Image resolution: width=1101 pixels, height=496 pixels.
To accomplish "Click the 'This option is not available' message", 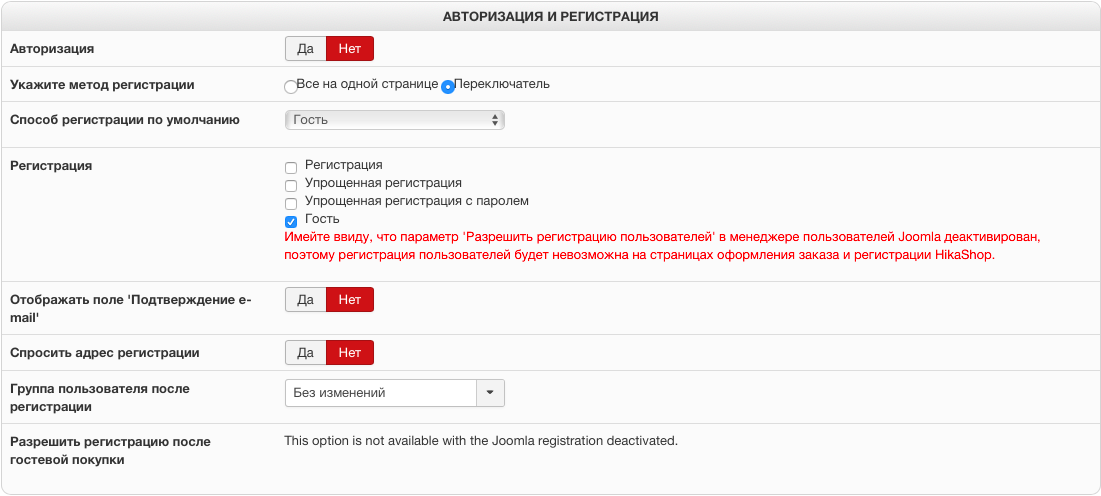I will (x=481, y=440).
